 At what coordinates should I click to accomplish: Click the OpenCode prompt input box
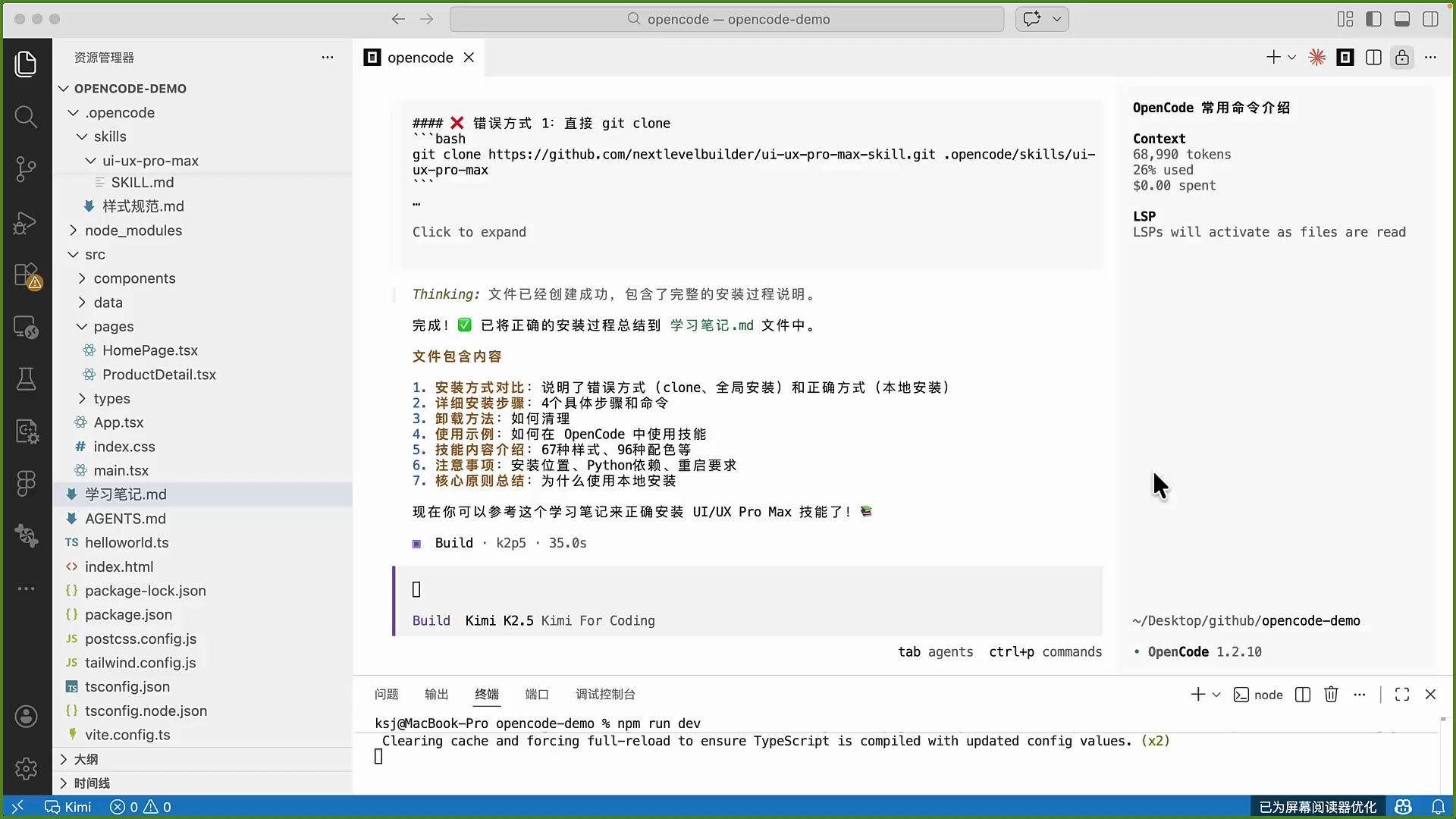click(748, 590)
